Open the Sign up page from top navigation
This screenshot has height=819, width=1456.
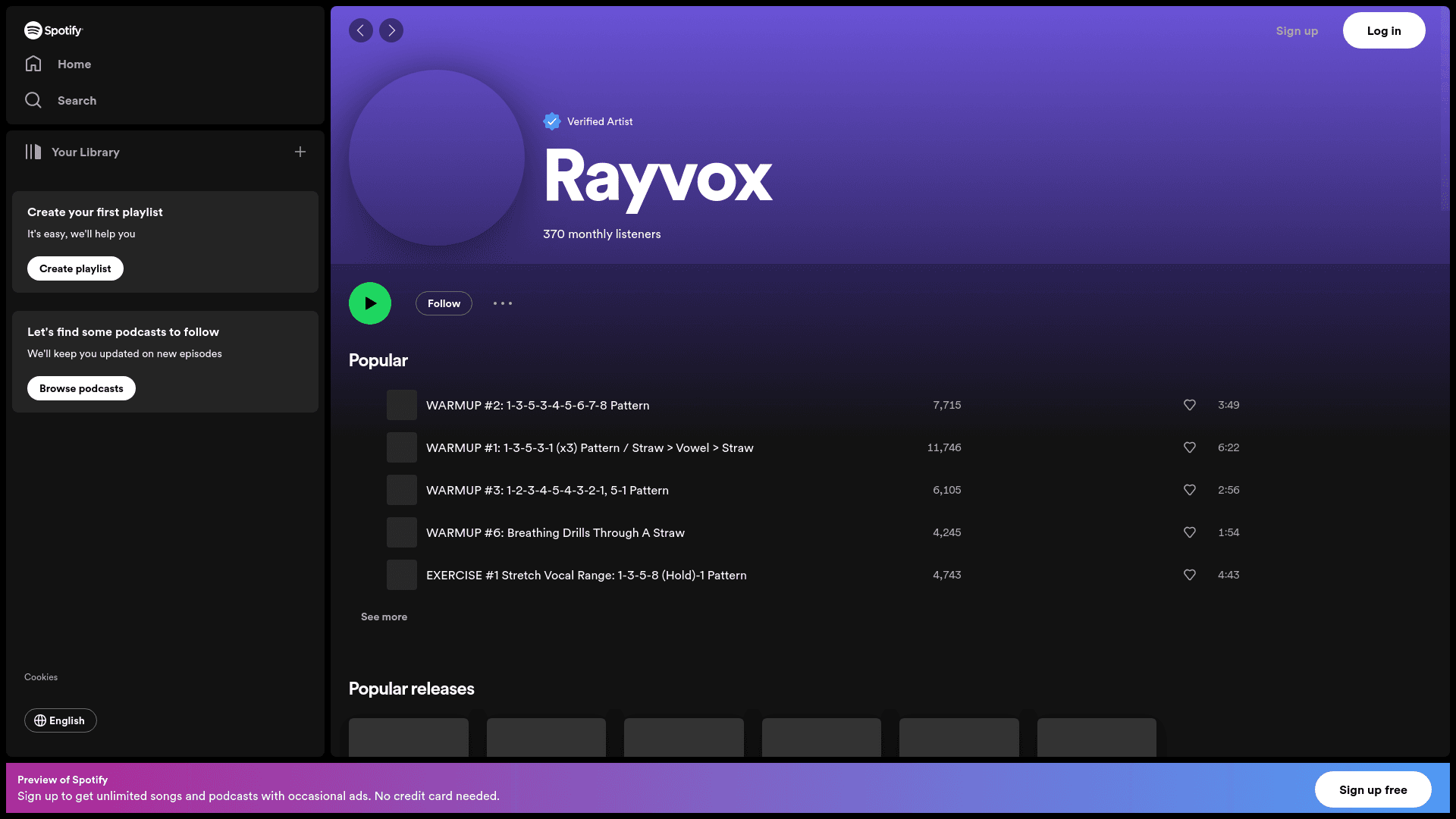(x=1297, y=30)
